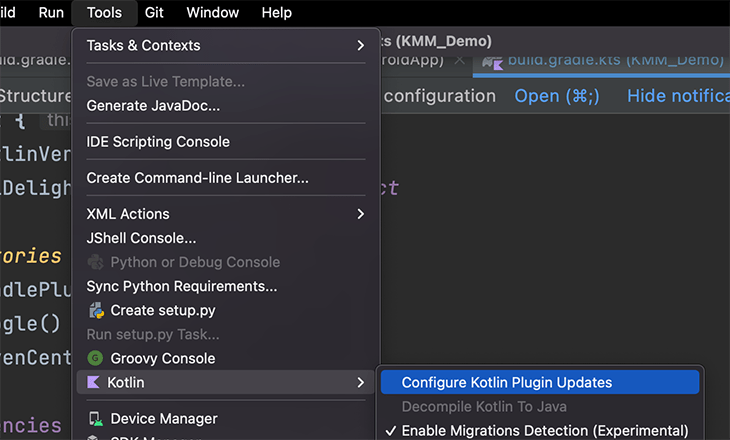The height and width of the screenshot is (440, 730).
Task: Click the green Groovy Console icon
Action: click(95, 358)
